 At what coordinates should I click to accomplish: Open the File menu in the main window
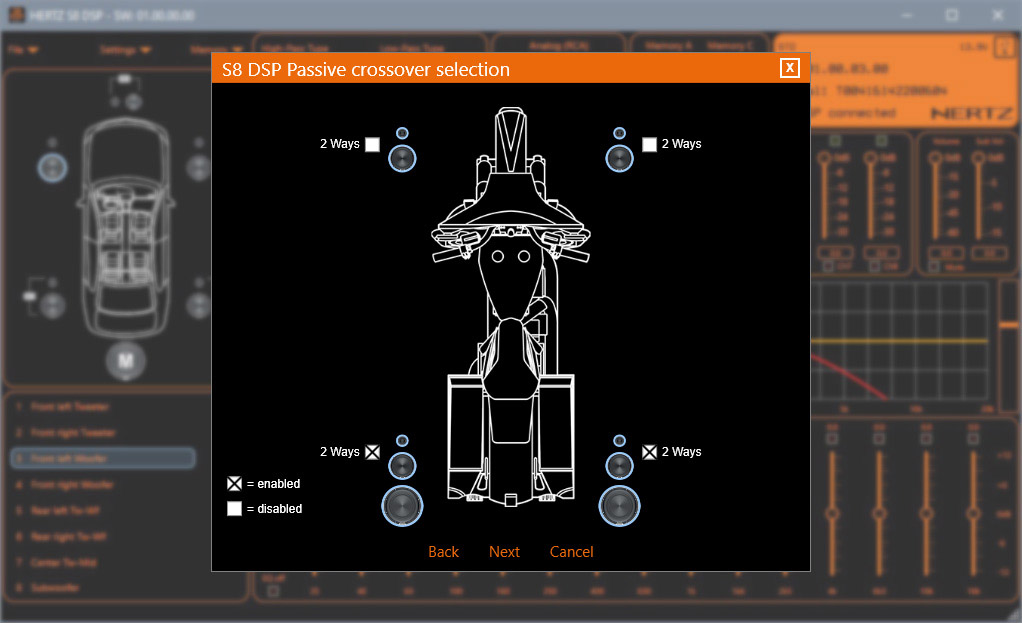[23, 50]
